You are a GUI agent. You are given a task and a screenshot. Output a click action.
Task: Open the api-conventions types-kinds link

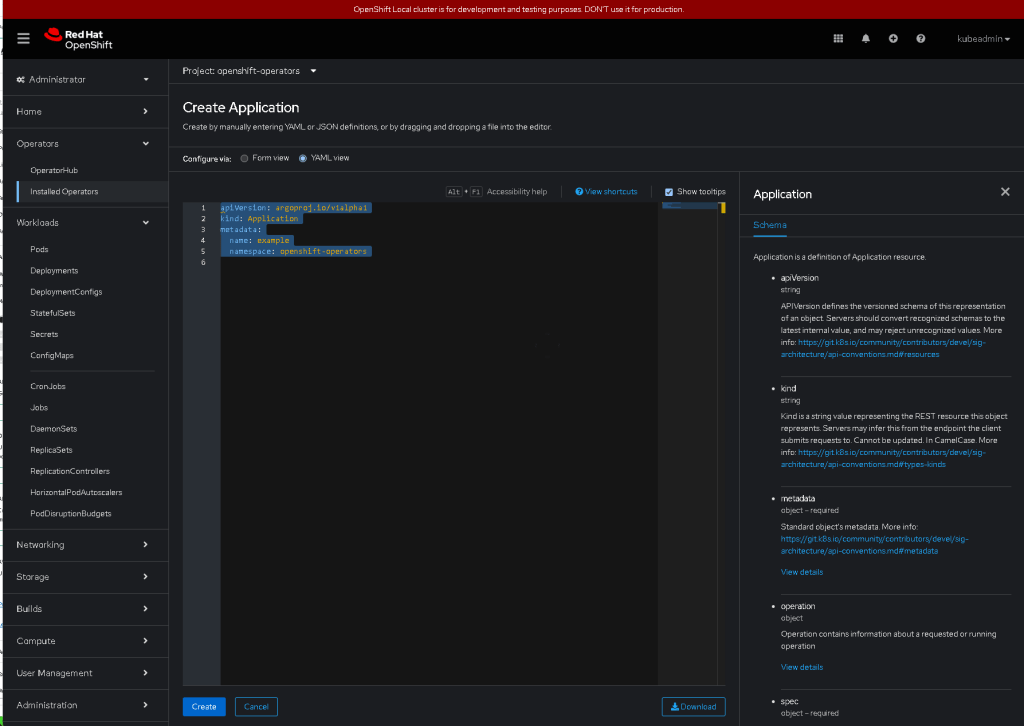883,458
